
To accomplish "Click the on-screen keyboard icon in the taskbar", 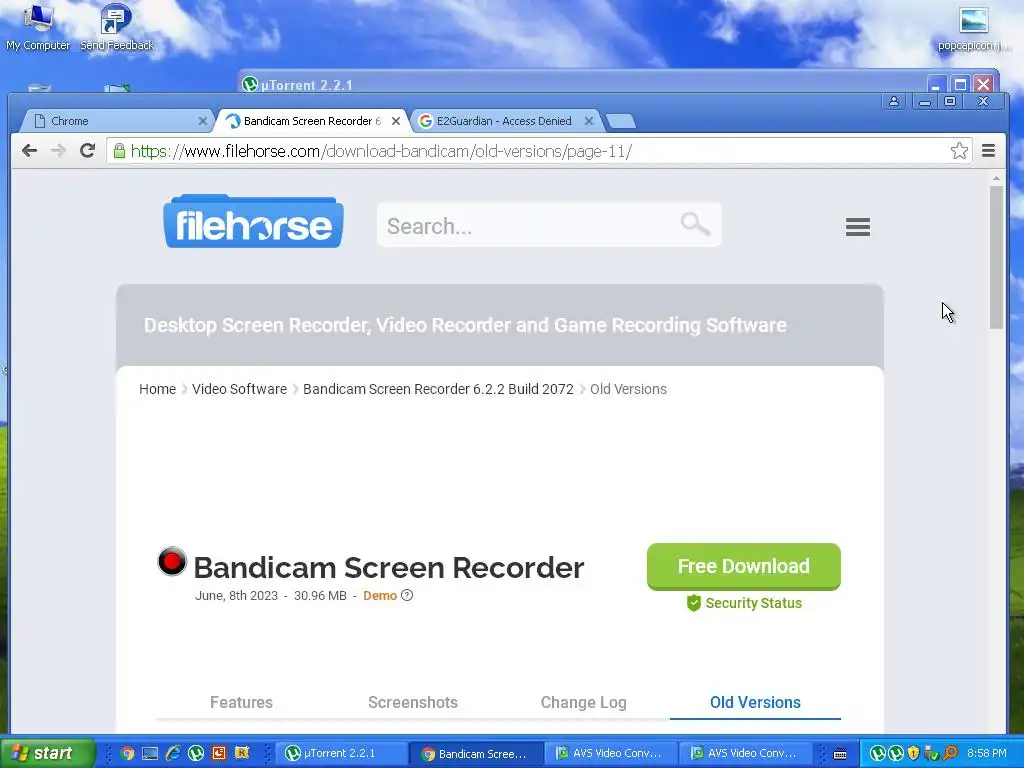I will 840,754.
